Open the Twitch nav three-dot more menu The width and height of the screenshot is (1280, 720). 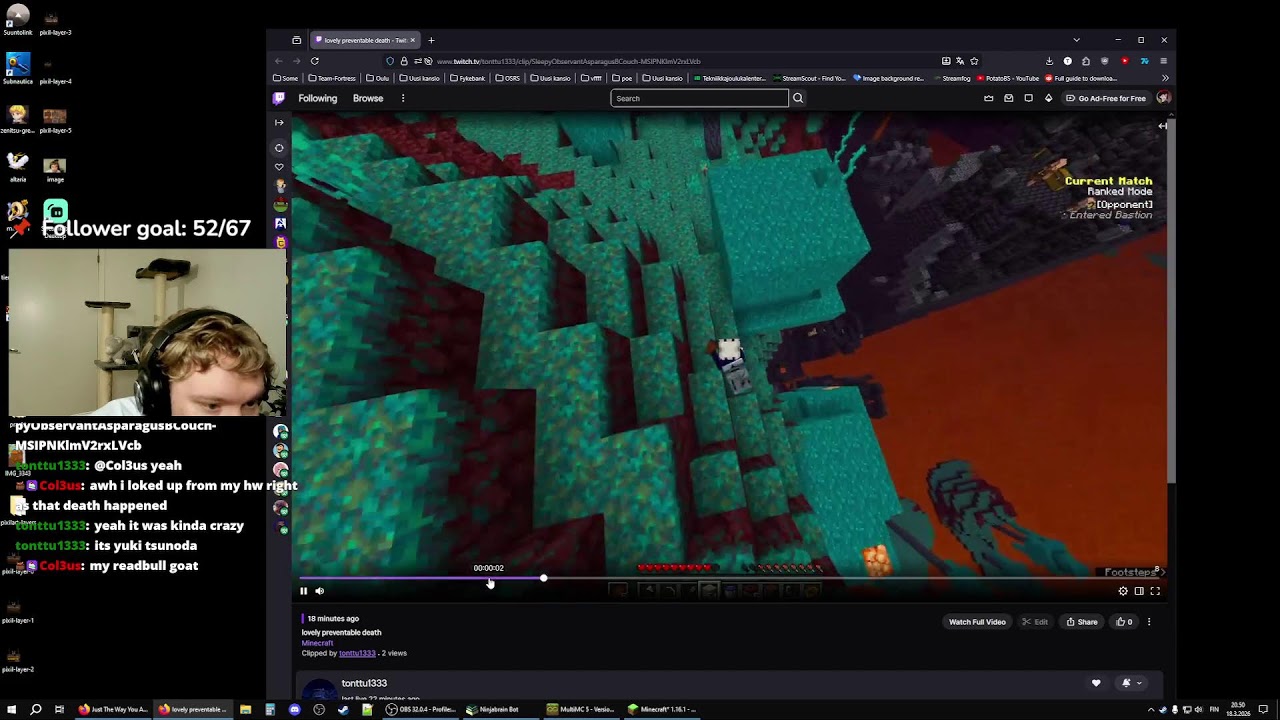click(x=403, y=98)
